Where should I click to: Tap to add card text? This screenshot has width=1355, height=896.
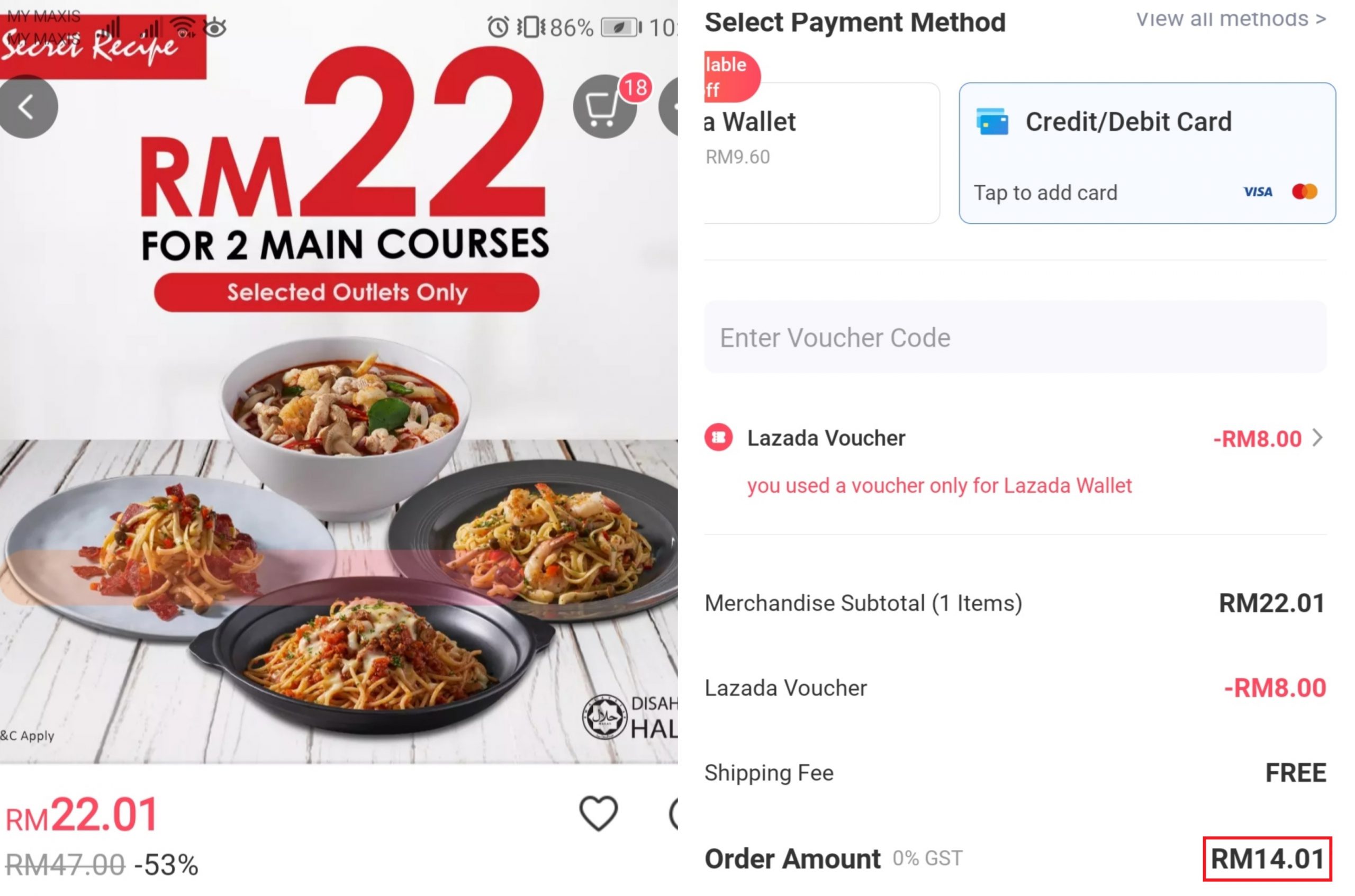click(x=1045, y=193)
